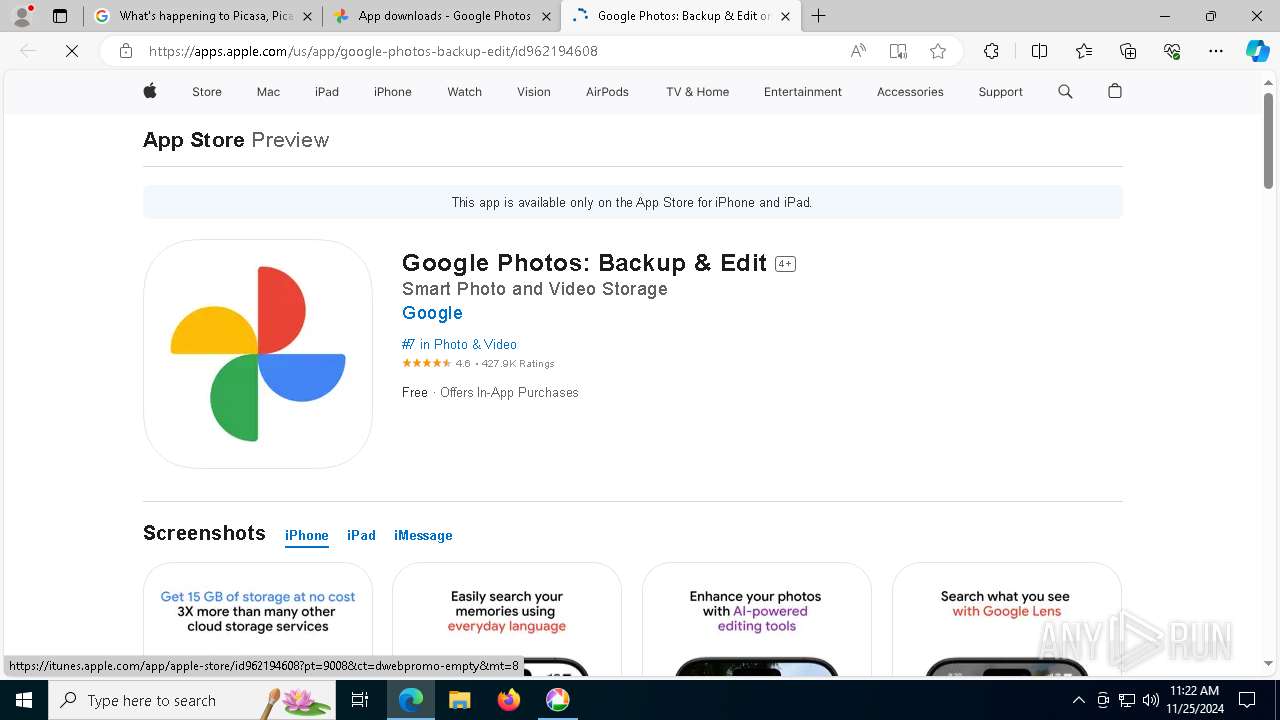Switch to What's happening to Picasa tab
The image size is (1280, 720).
click(204, 16)
